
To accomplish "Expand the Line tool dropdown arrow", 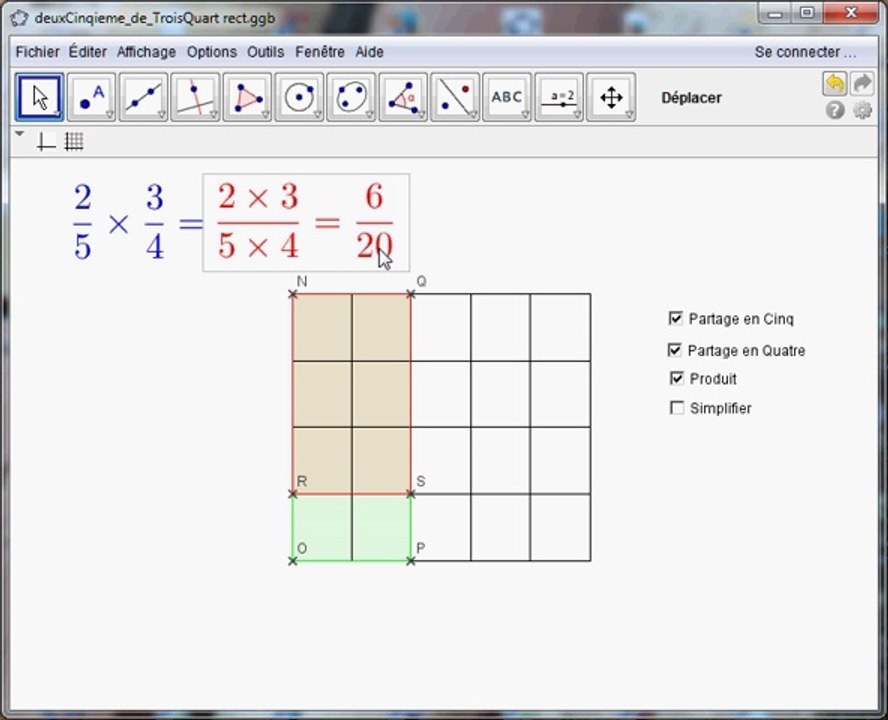I will tap(162, 115).
